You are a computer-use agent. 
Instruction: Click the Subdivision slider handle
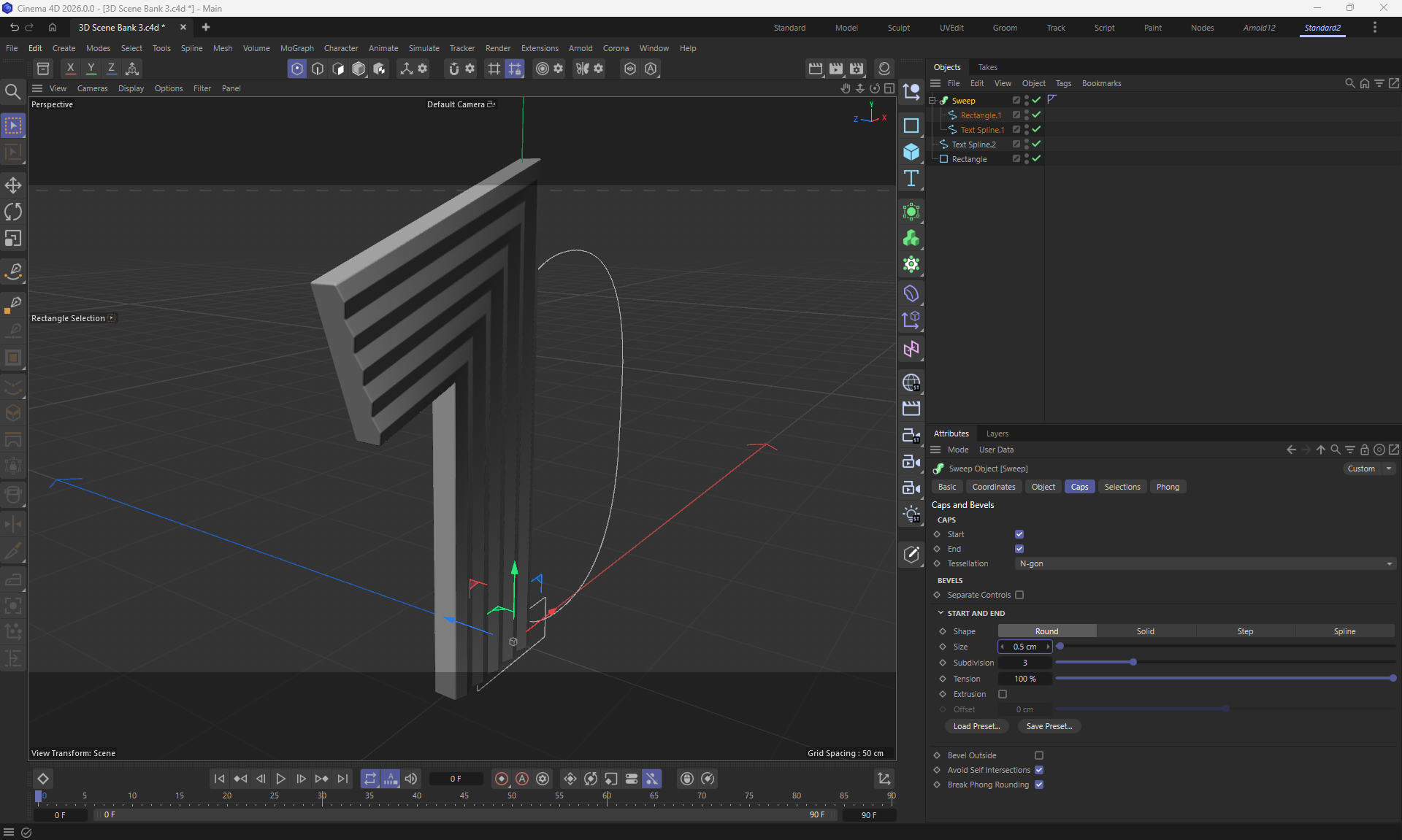1133,663
